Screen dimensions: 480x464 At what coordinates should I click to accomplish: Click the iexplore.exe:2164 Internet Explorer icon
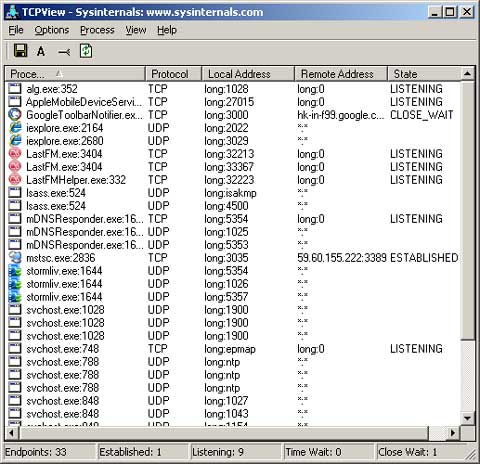[15, 128]
